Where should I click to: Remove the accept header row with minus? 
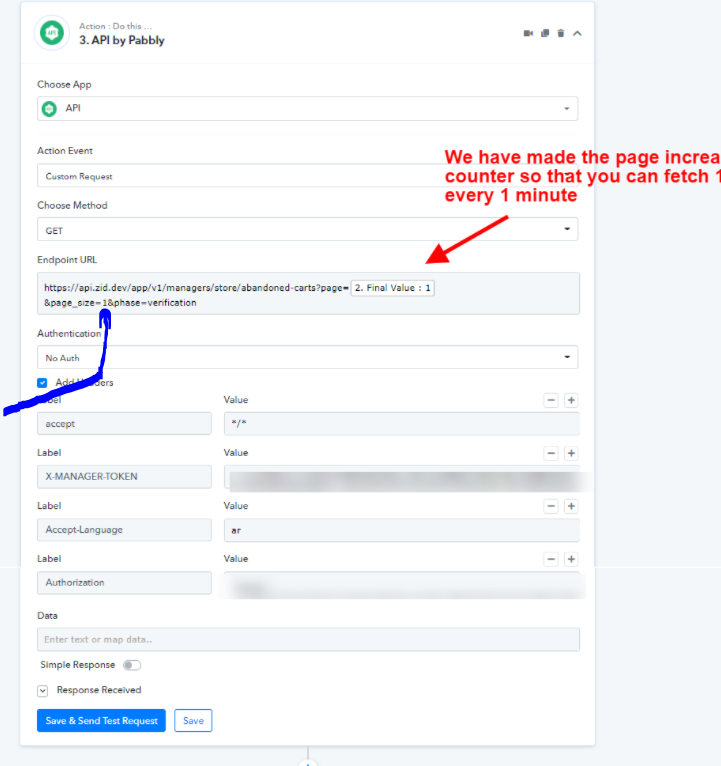551,400
